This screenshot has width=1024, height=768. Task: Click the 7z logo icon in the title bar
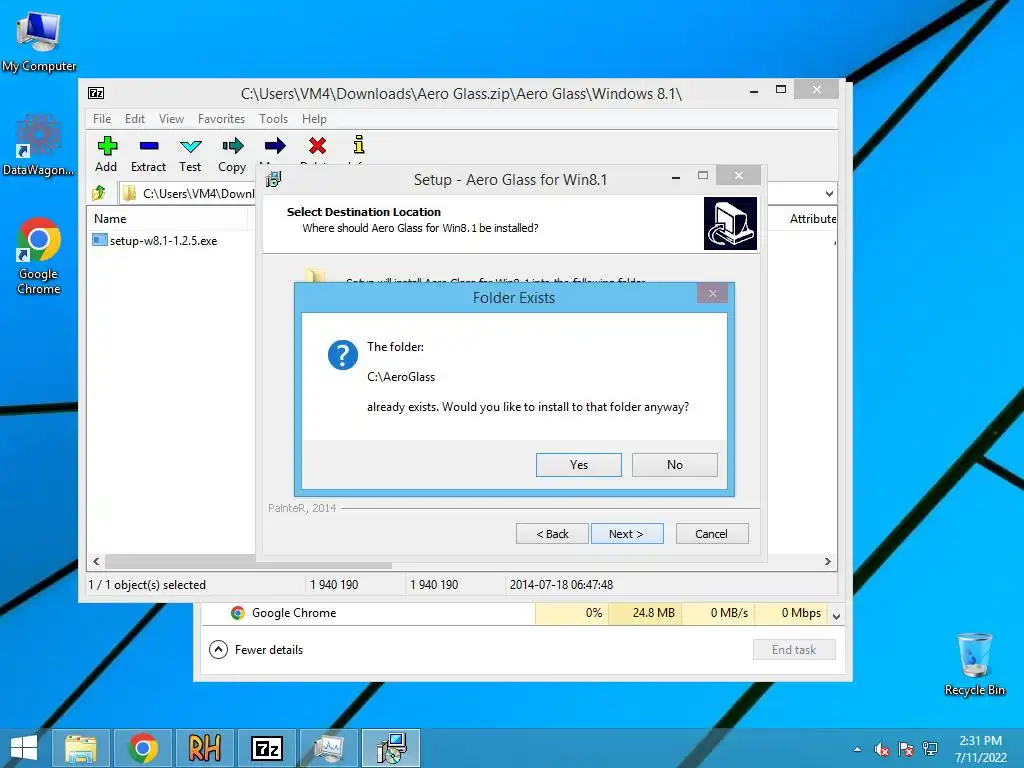click(96, 93)
